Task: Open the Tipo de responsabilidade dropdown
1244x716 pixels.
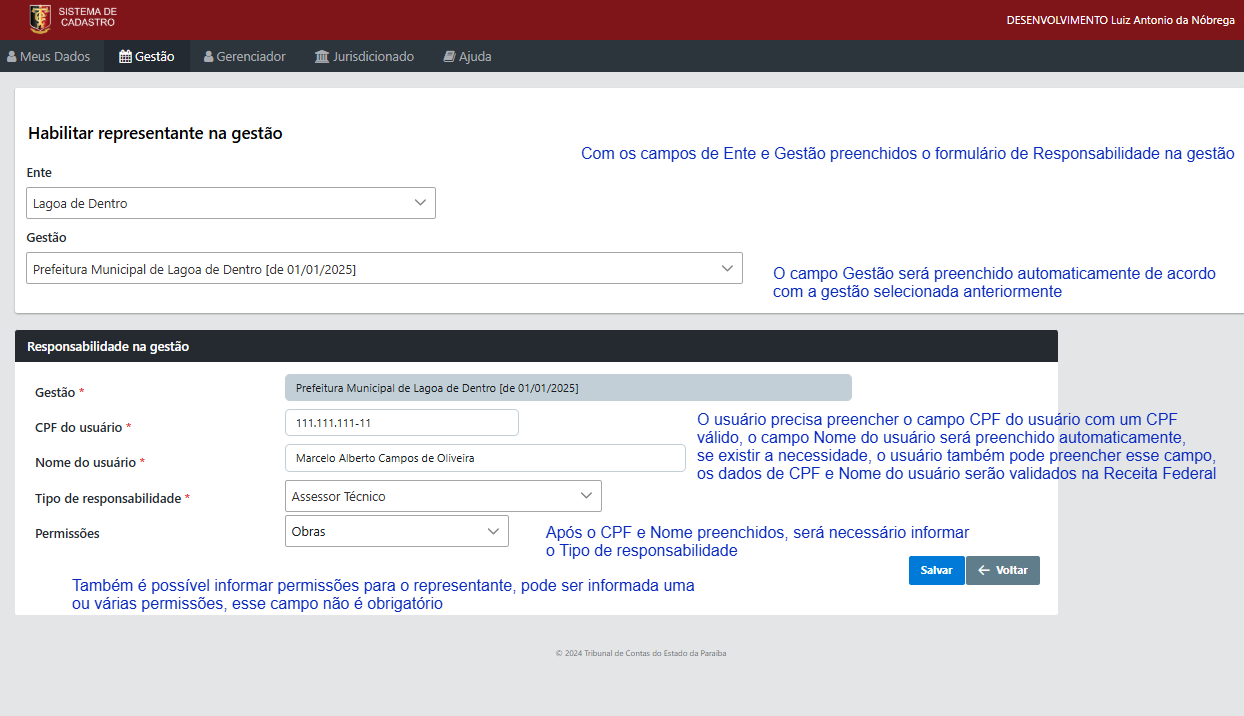Action: click(443, 496)
